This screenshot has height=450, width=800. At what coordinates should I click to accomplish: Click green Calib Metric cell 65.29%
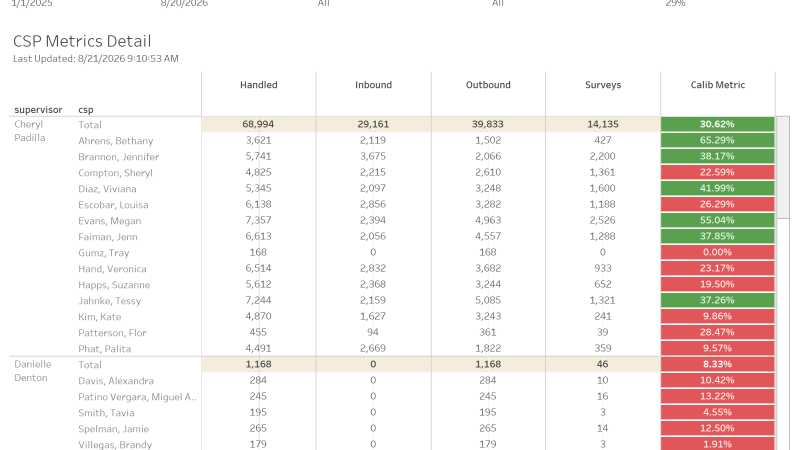(717, 140)
